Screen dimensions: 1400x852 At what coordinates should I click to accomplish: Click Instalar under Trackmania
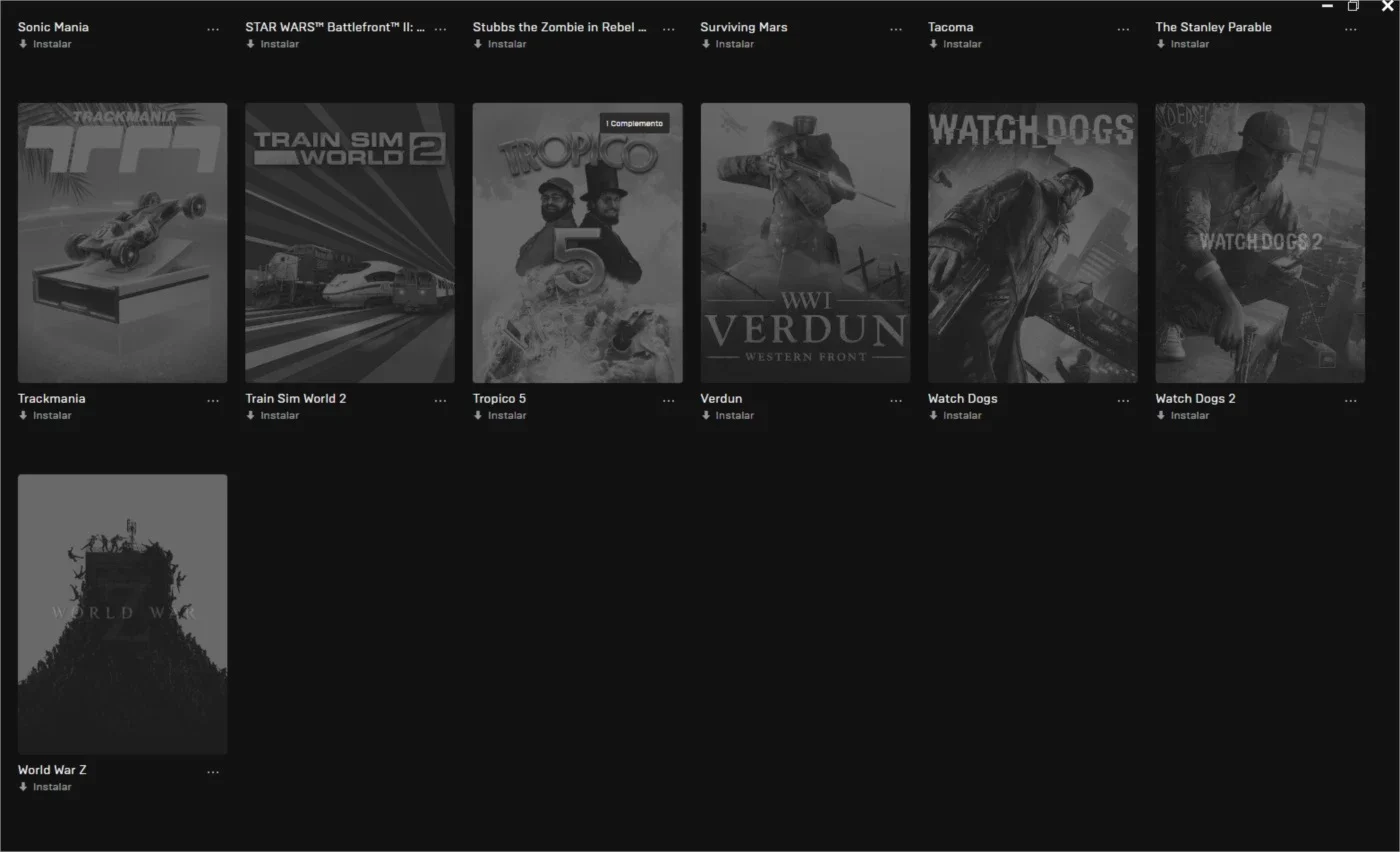click(45, 415)
